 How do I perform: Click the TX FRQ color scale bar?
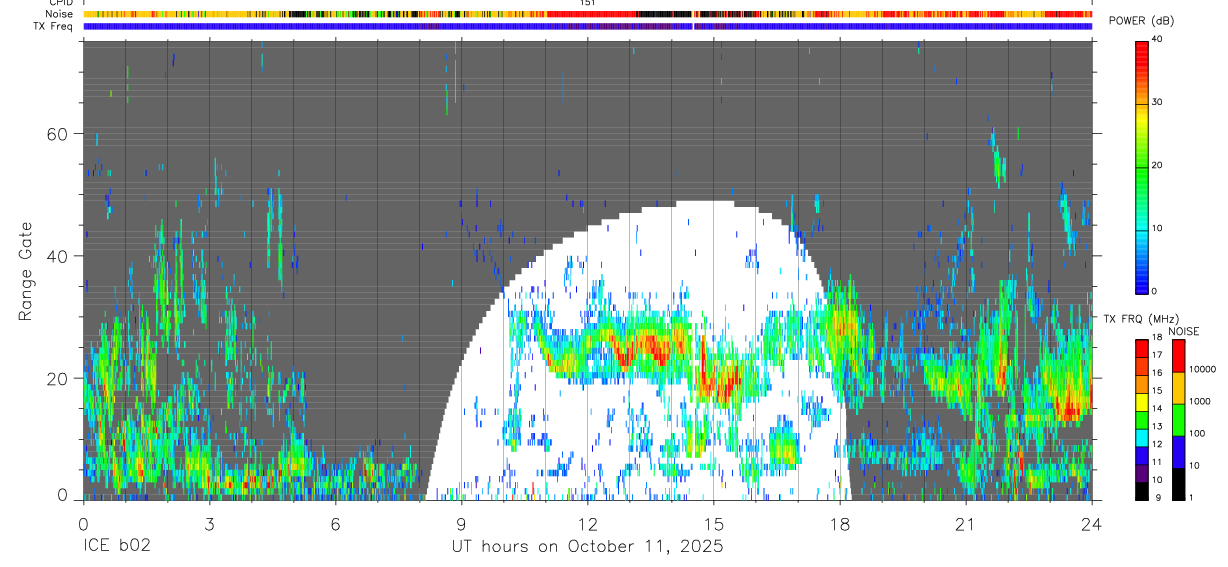click(x=1142, y=419)
